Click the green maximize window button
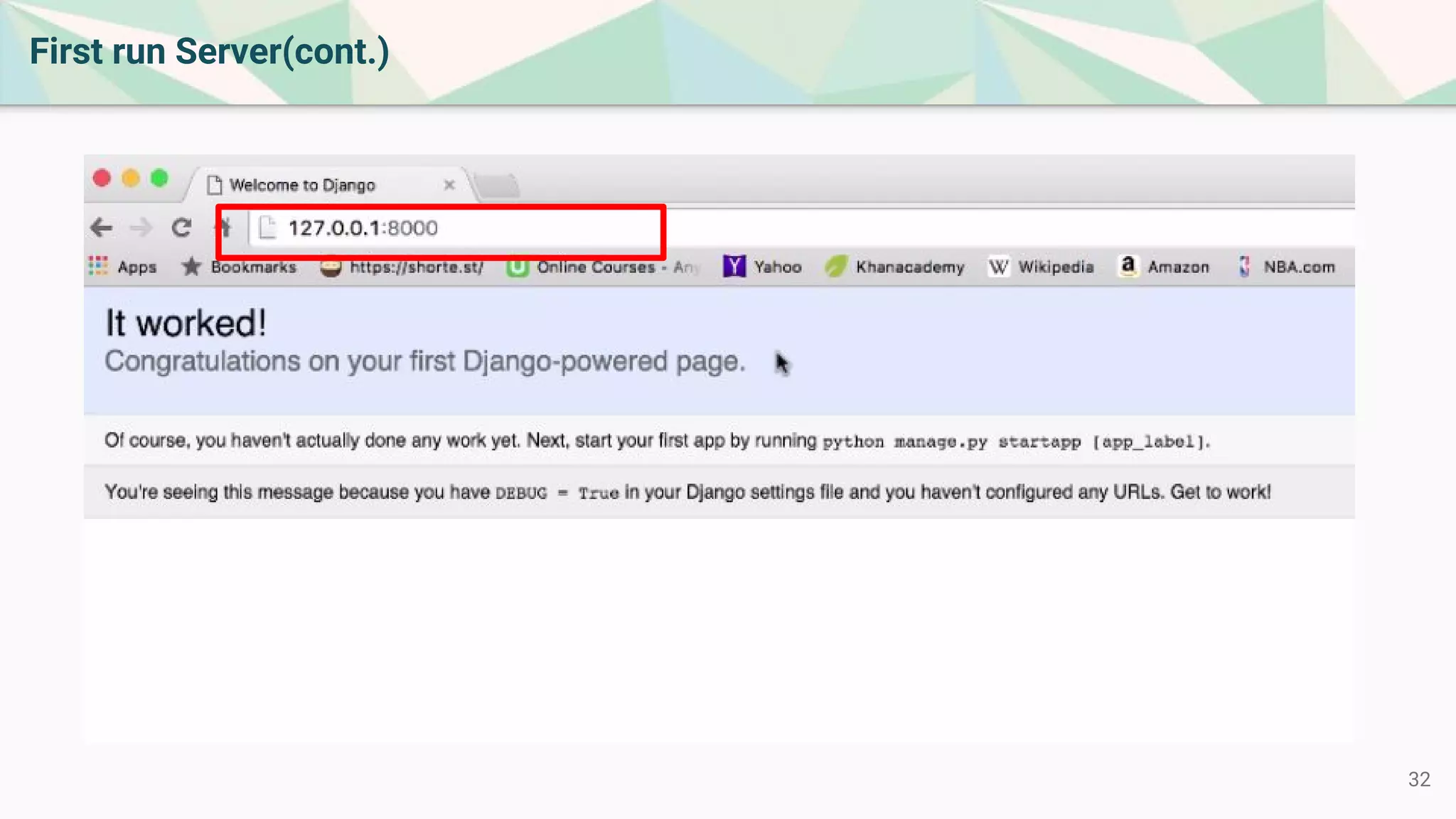 click(x=159, y=178)
